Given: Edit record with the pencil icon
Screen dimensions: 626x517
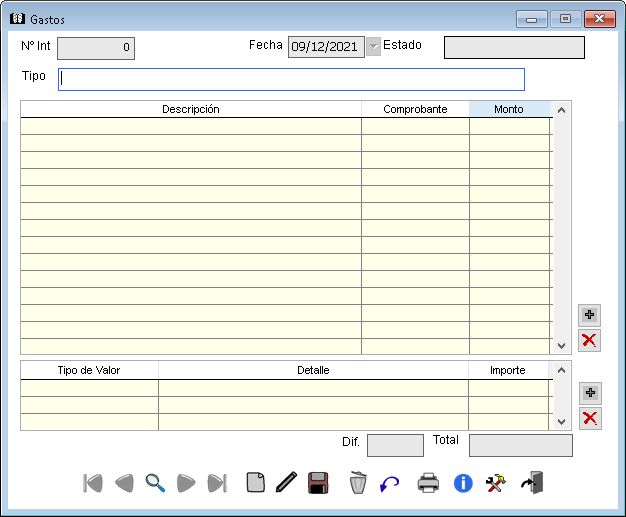Looking at the screenshot, I should coord(287,483).
